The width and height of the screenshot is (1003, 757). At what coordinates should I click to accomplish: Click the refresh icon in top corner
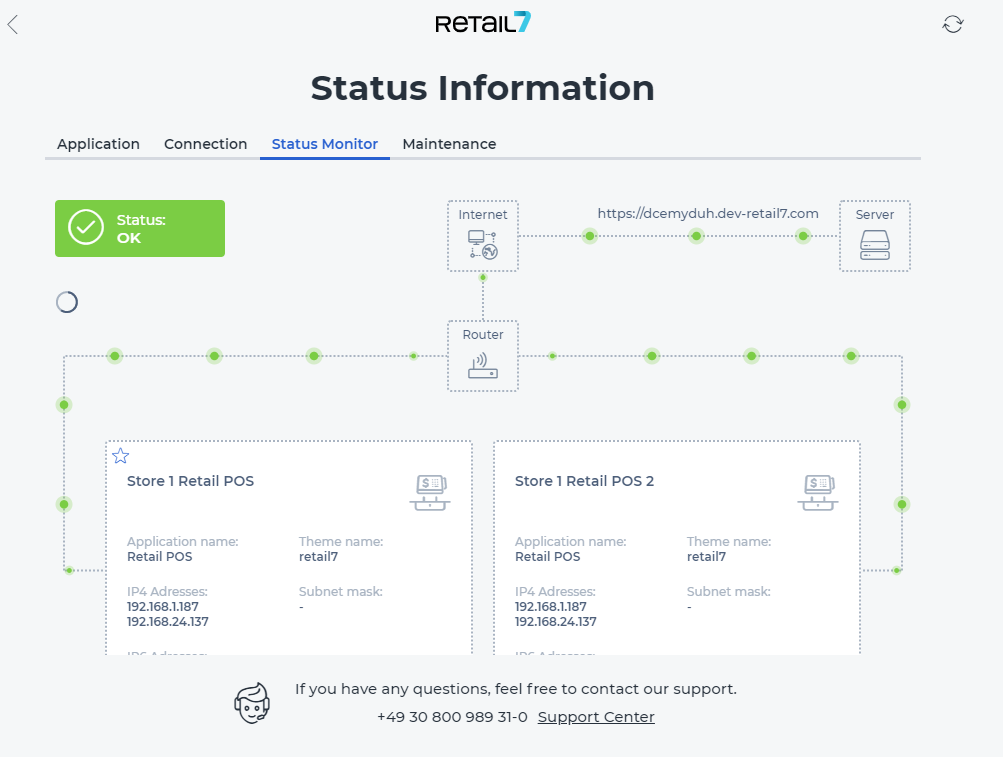tap(952, 24)
